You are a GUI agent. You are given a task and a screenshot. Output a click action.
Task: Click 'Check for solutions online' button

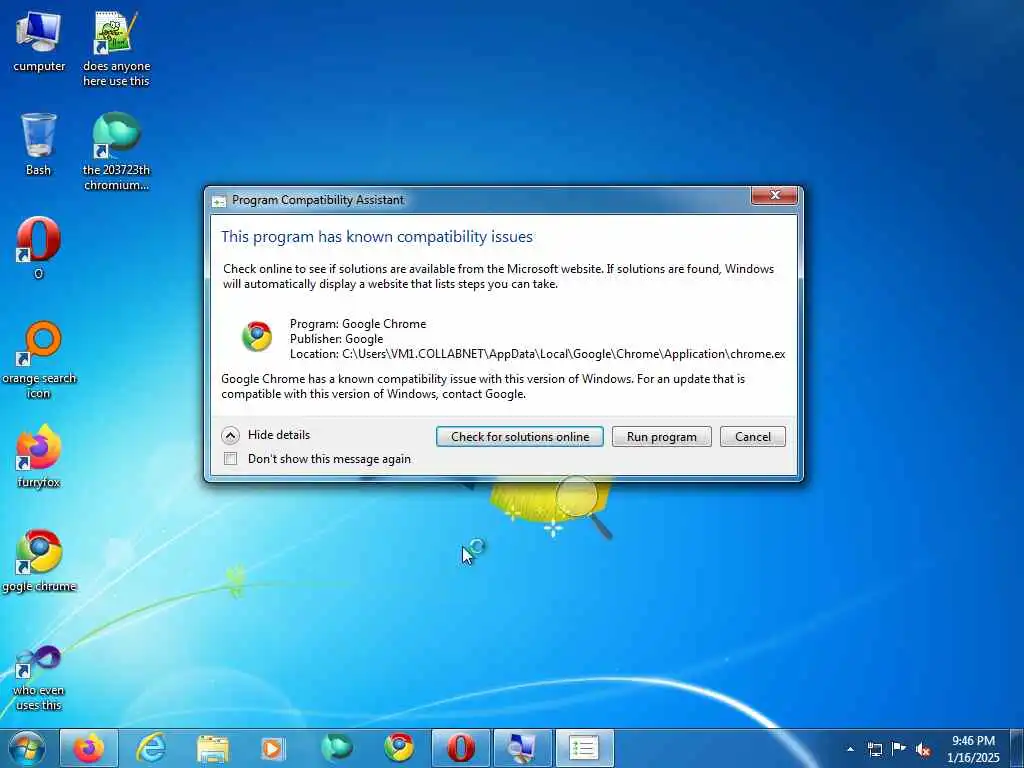(x=520, y=436)
